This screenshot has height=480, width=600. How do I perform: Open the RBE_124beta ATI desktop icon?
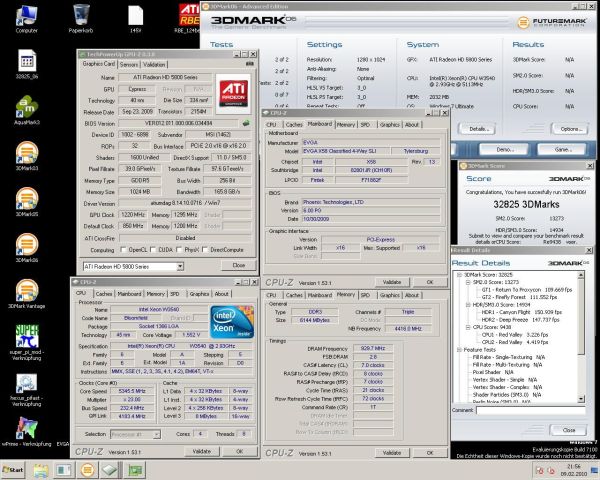point(189,18)
